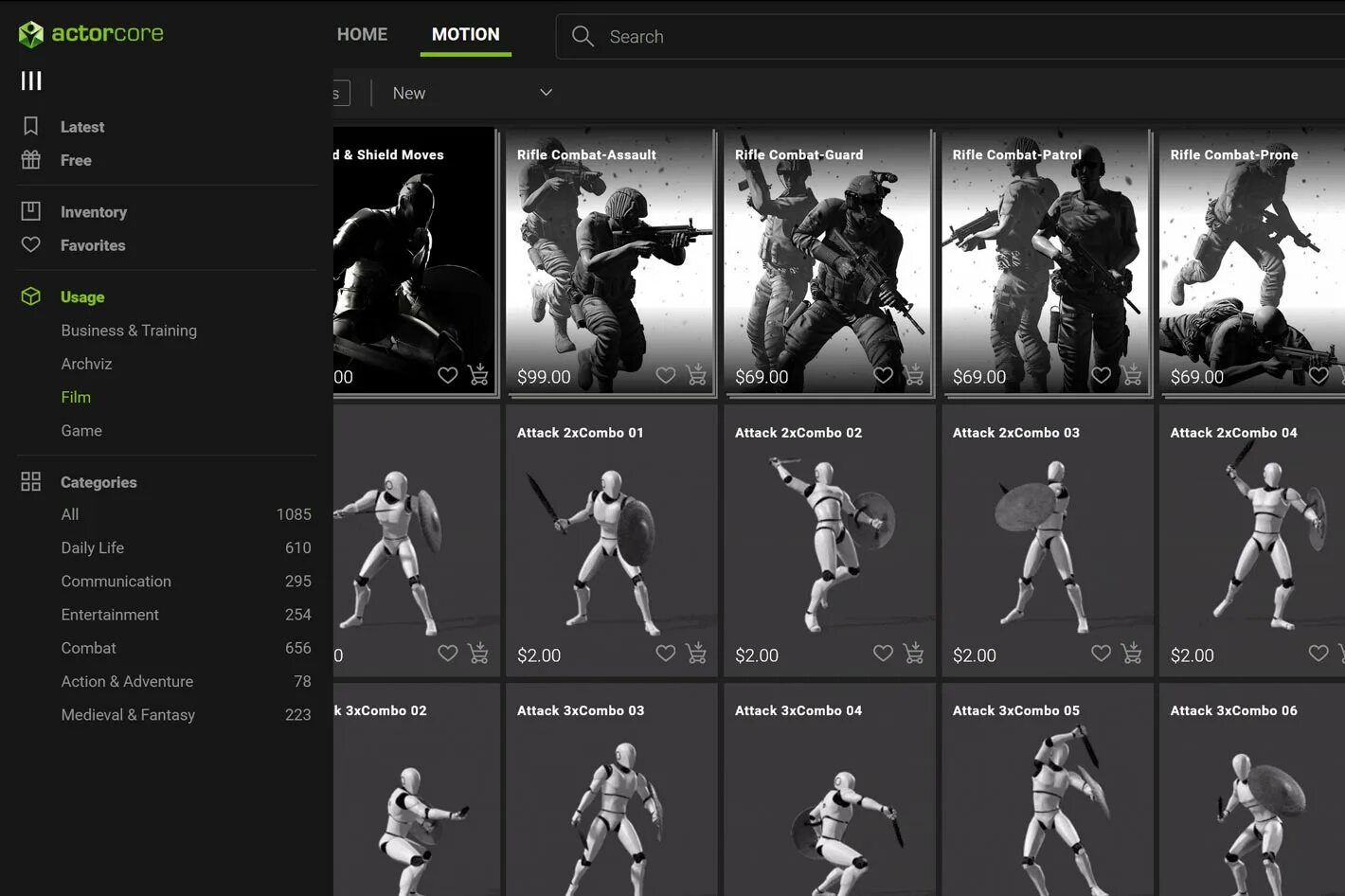Select the Entertainment category
This screenshot has height=896, width=1345.
(x=110, y=614)
